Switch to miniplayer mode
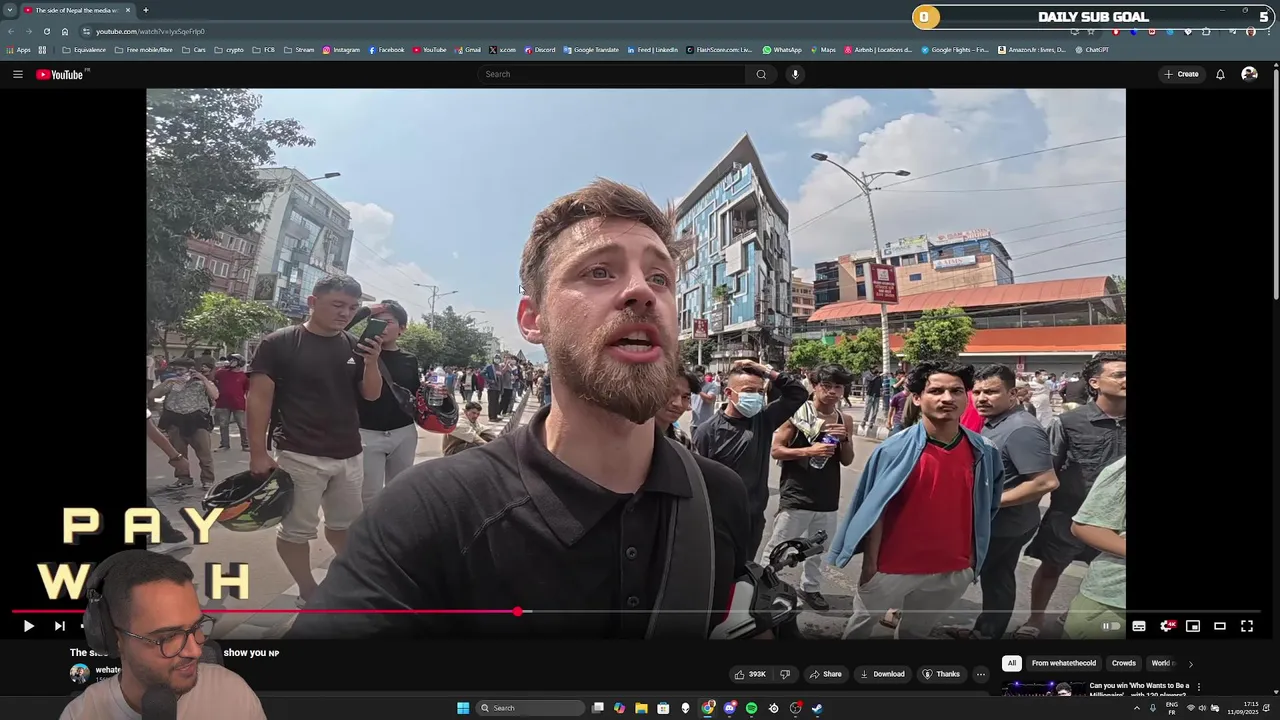 click(1193, 626)
